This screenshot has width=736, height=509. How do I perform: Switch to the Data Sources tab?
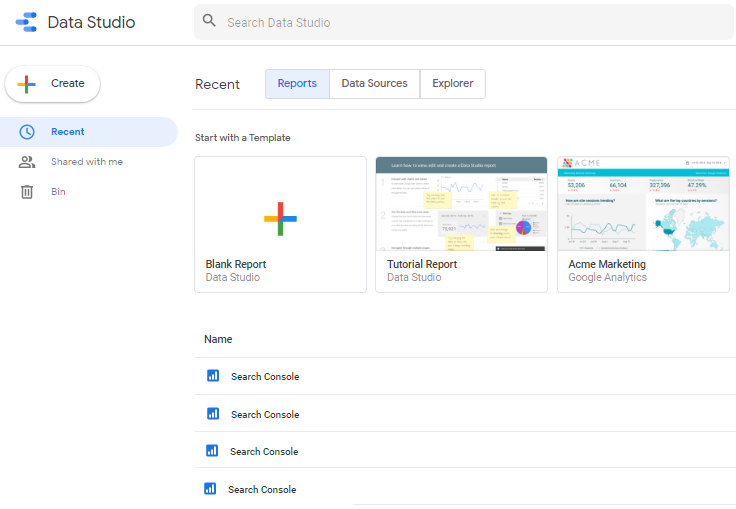click(375, 84)
